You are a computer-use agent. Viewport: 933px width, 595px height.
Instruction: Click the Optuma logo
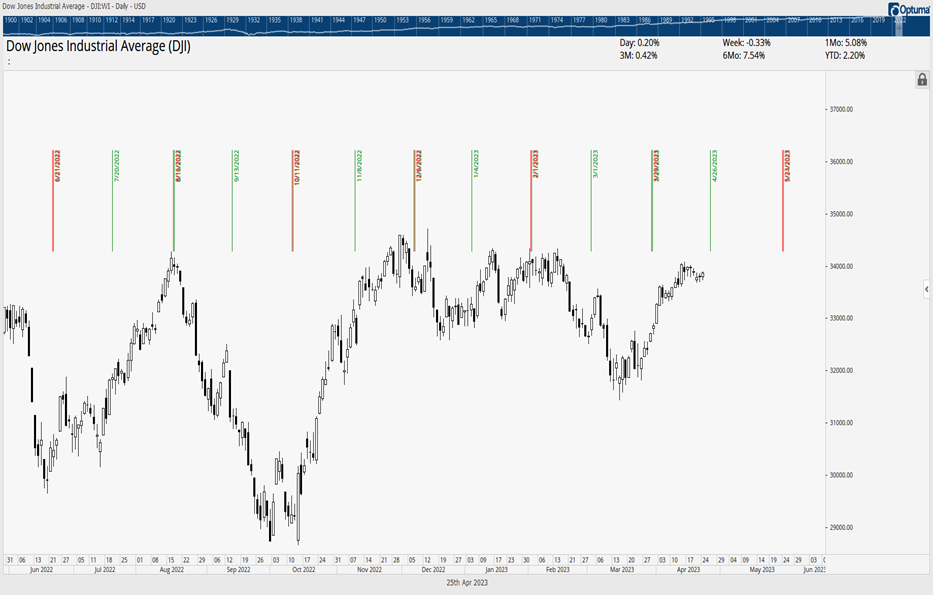(x=909, y=9)
